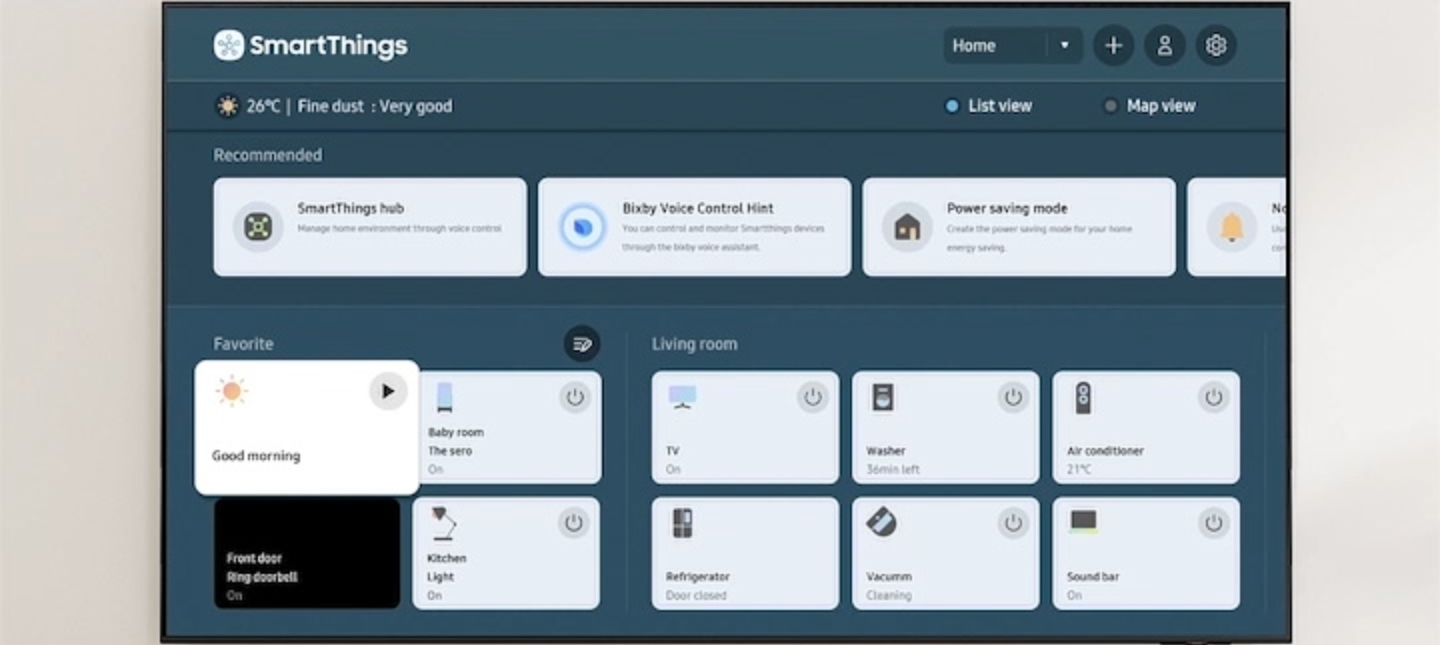Screen dimensions: 1440x645
Task: Click the Baby room sero device icon
Action: (444, 397)
